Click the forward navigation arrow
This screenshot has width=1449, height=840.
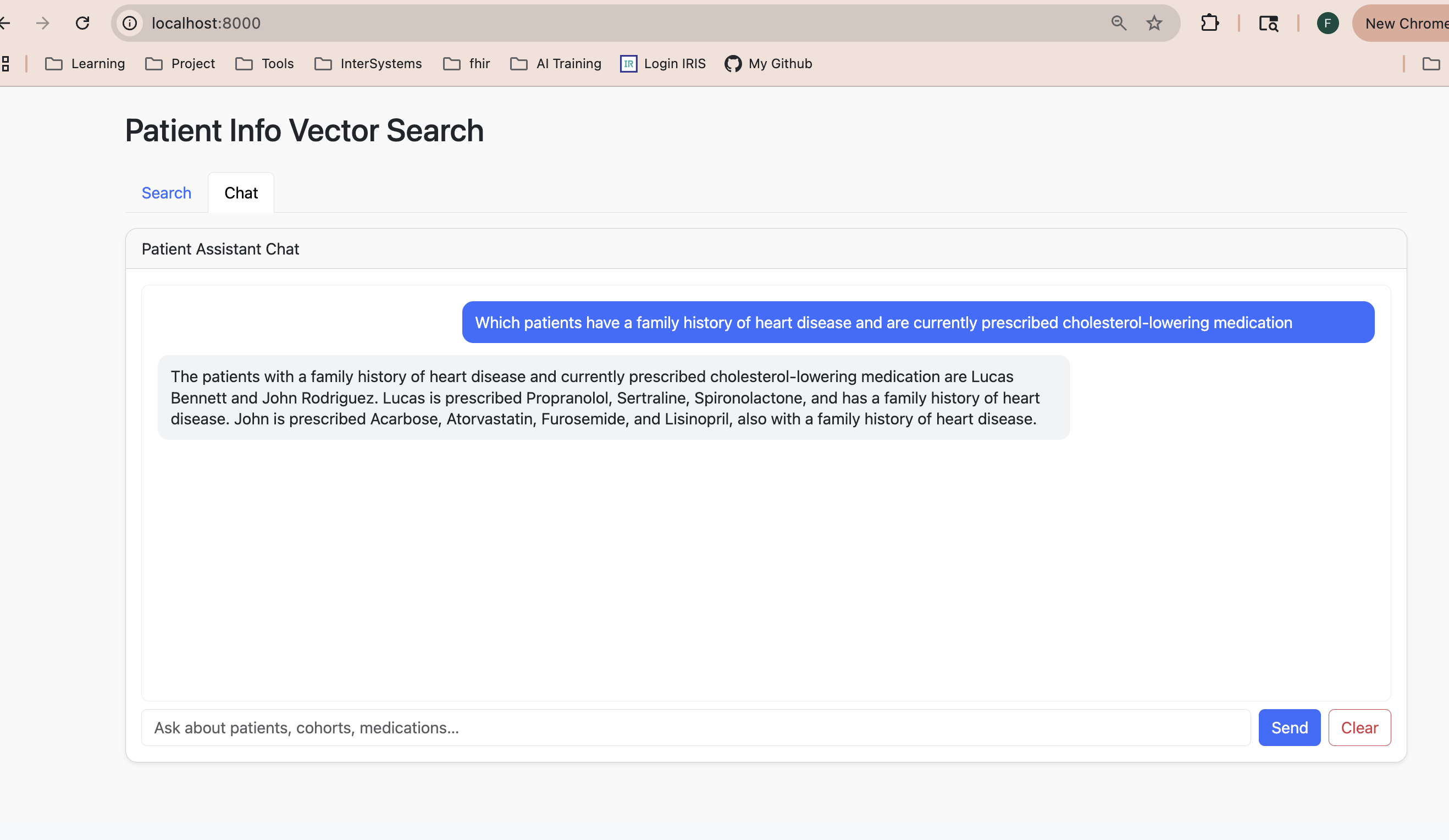(x=42, y=23)
